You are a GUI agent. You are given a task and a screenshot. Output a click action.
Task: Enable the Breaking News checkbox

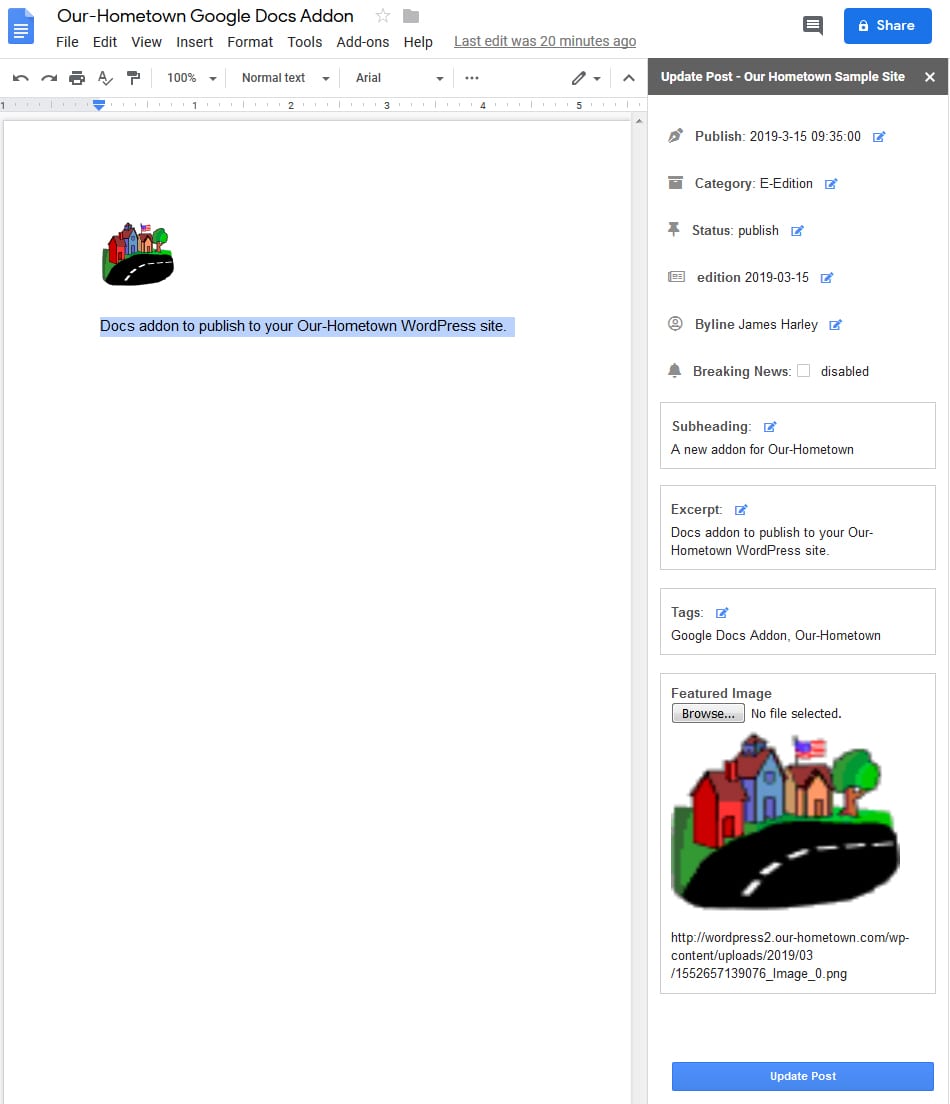click(x=804, y=371)
